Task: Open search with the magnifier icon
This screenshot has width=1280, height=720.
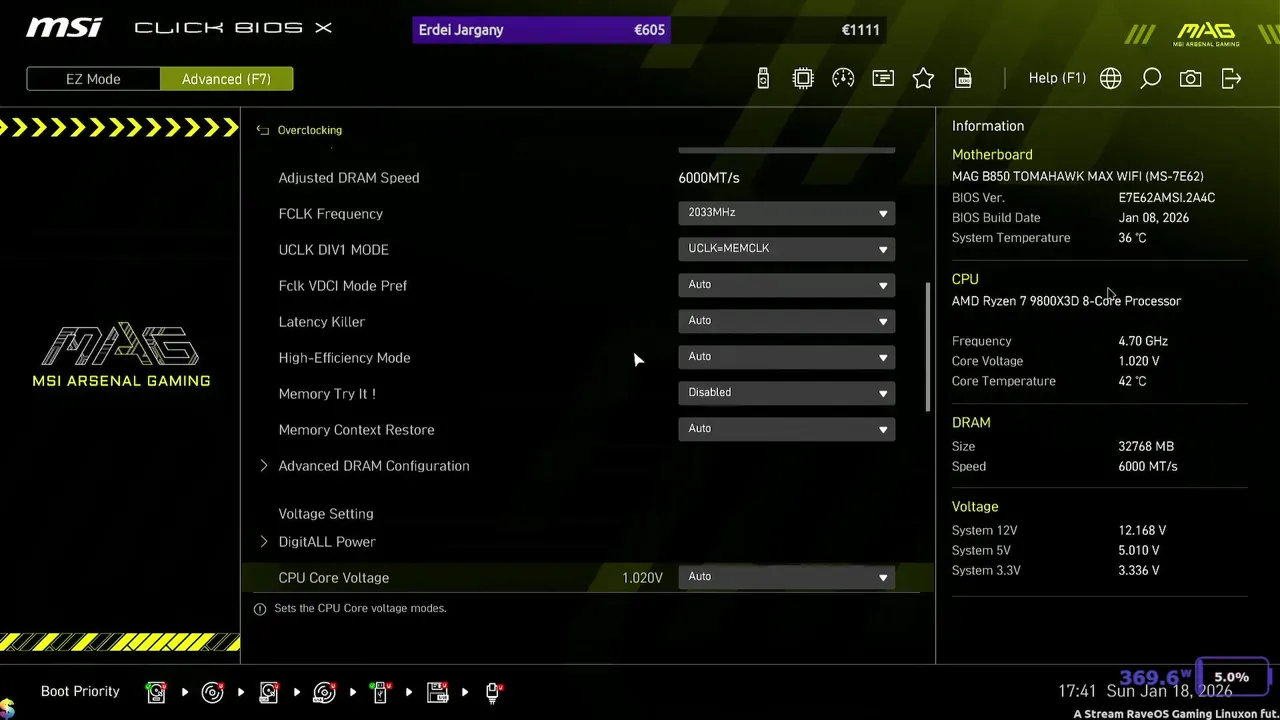Action: pyautogui.click(x=1151, y=78)
